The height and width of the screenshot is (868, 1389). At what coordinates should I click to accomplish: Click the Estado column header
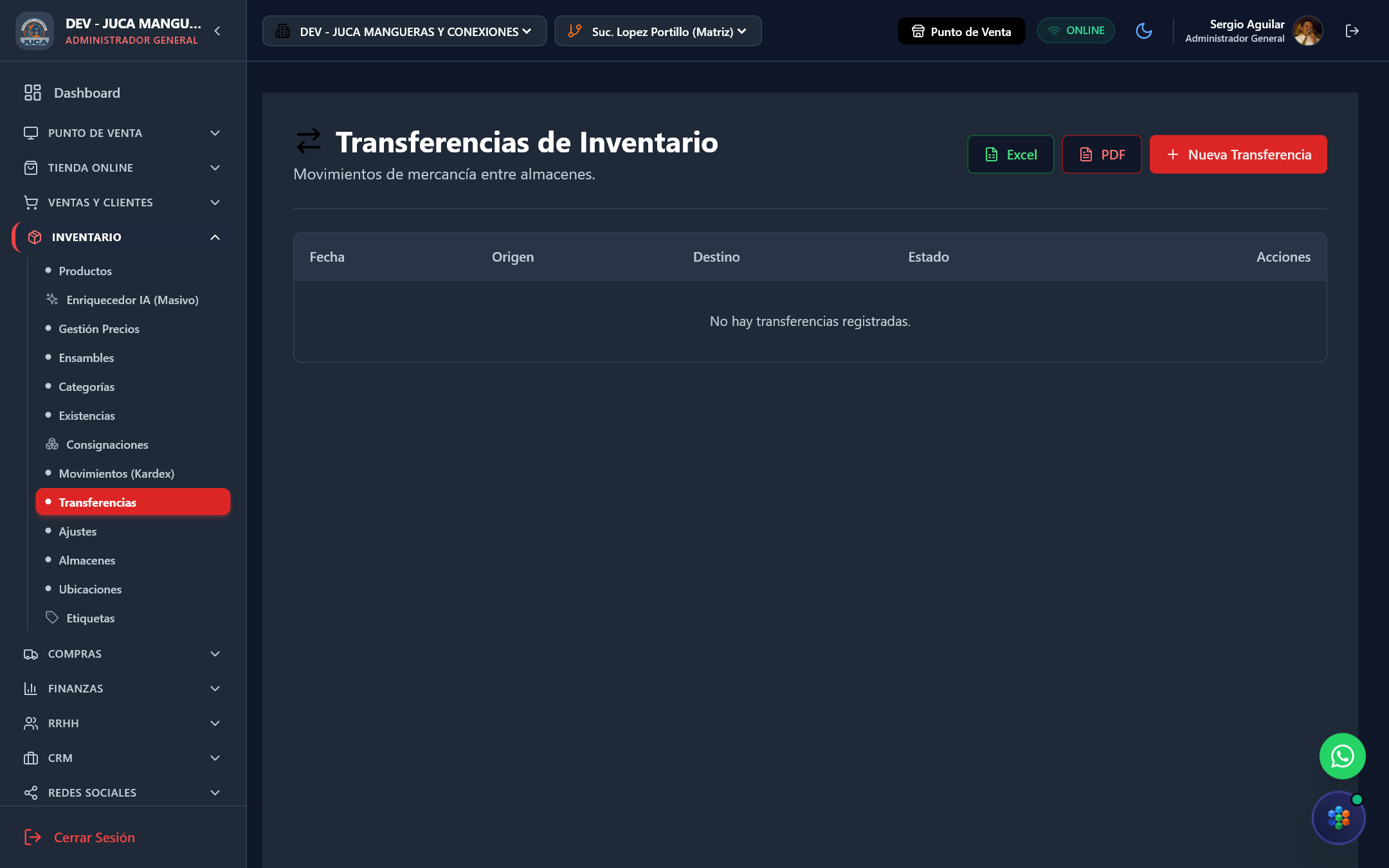(x=928, y=257)
